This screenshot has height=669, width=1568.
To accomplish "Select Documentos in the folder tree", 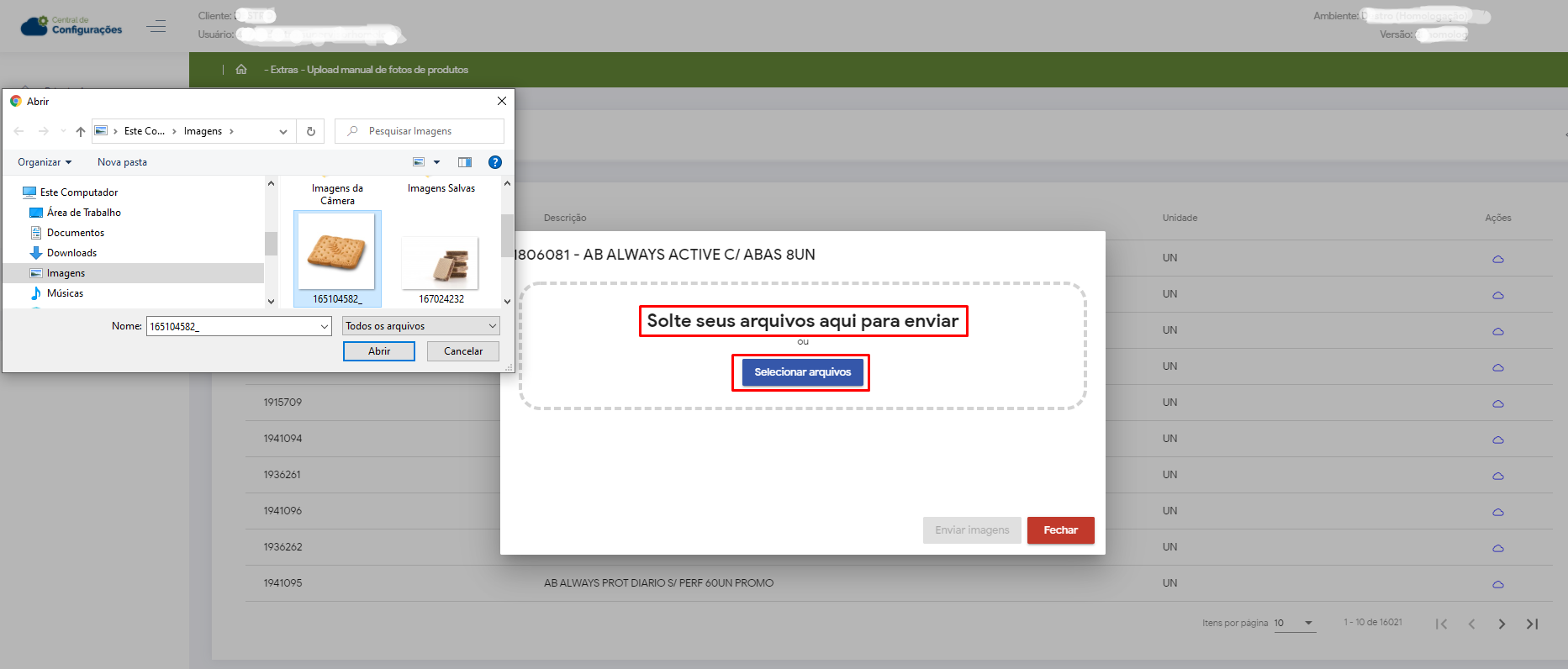I will point(76,233).
